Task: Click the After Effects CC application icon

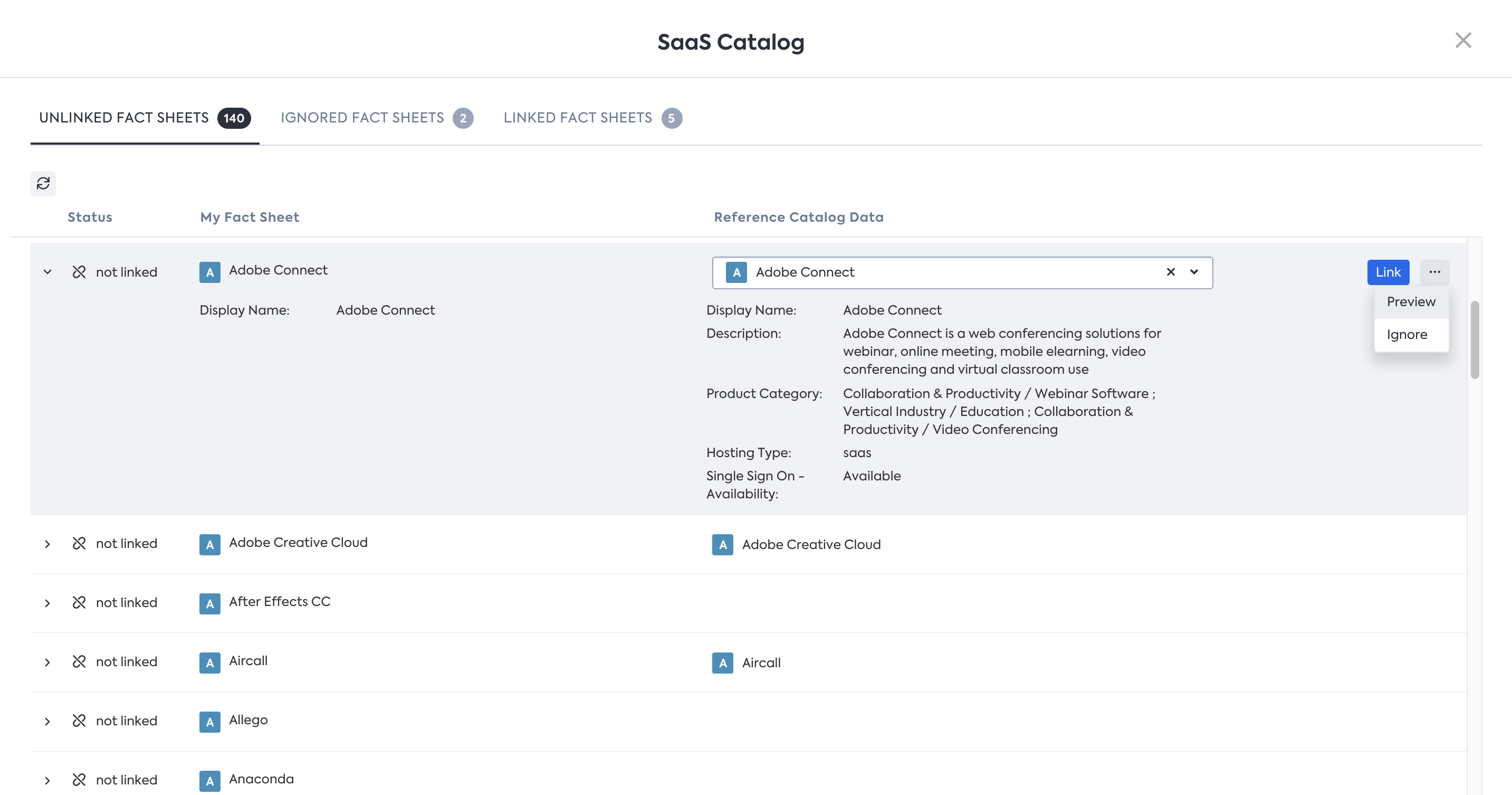Action: tap(209, 603)
